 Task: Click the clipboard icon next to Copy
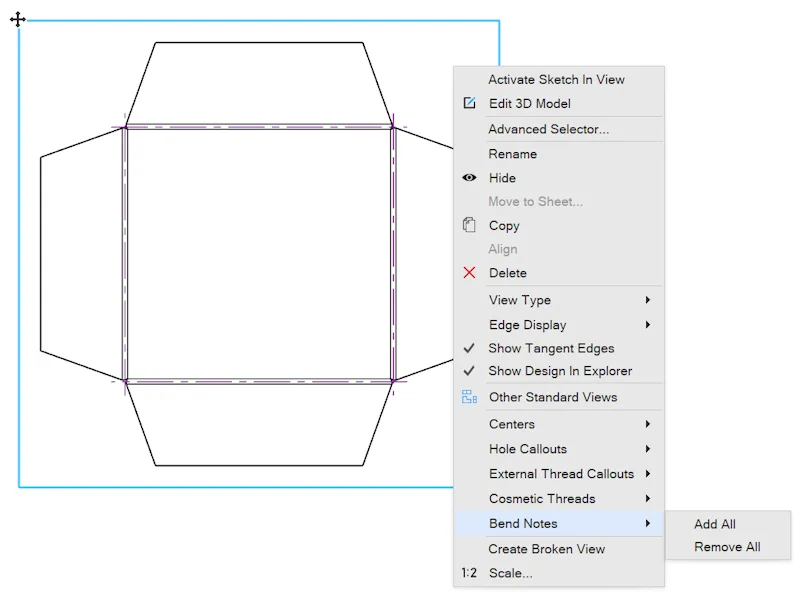pyautogui.click(x=469, y=225)
